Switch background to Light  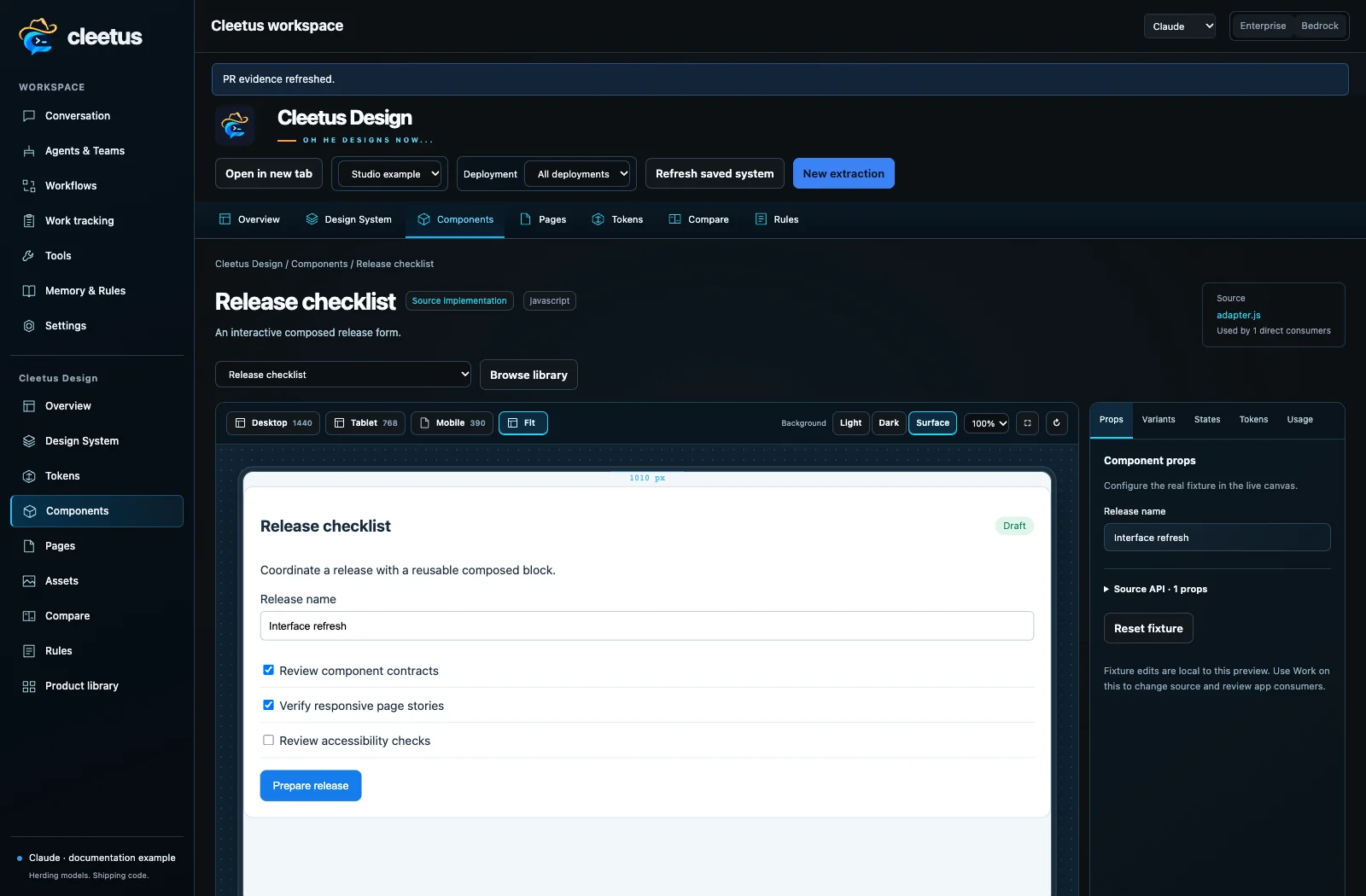click(851, 423)
